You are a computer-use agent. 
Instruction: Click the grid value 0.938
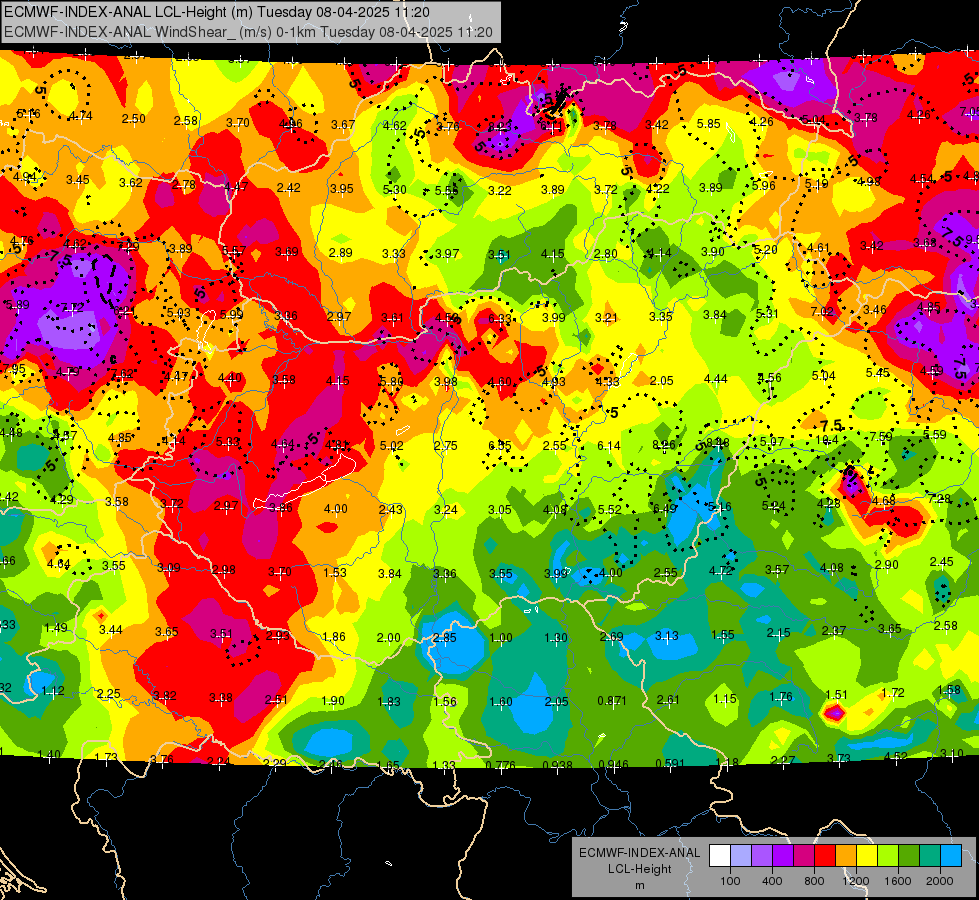click(x=557, y=764)
